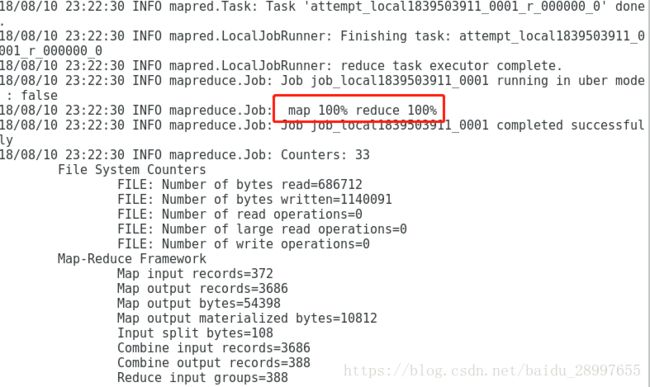Click the 'Map-Reduce Framework' heading
The height and width of the screenshot is (387, 650).
[132, 259]
